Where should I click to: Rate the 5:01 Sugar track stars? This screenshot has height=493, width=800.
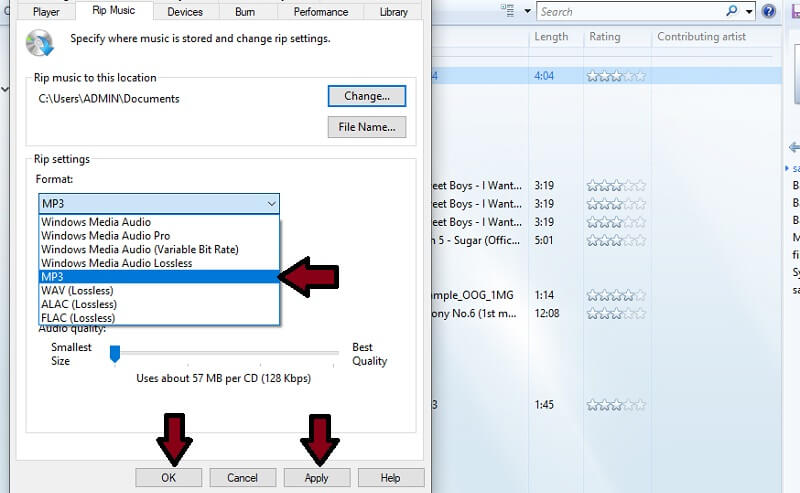coord(616,240)
